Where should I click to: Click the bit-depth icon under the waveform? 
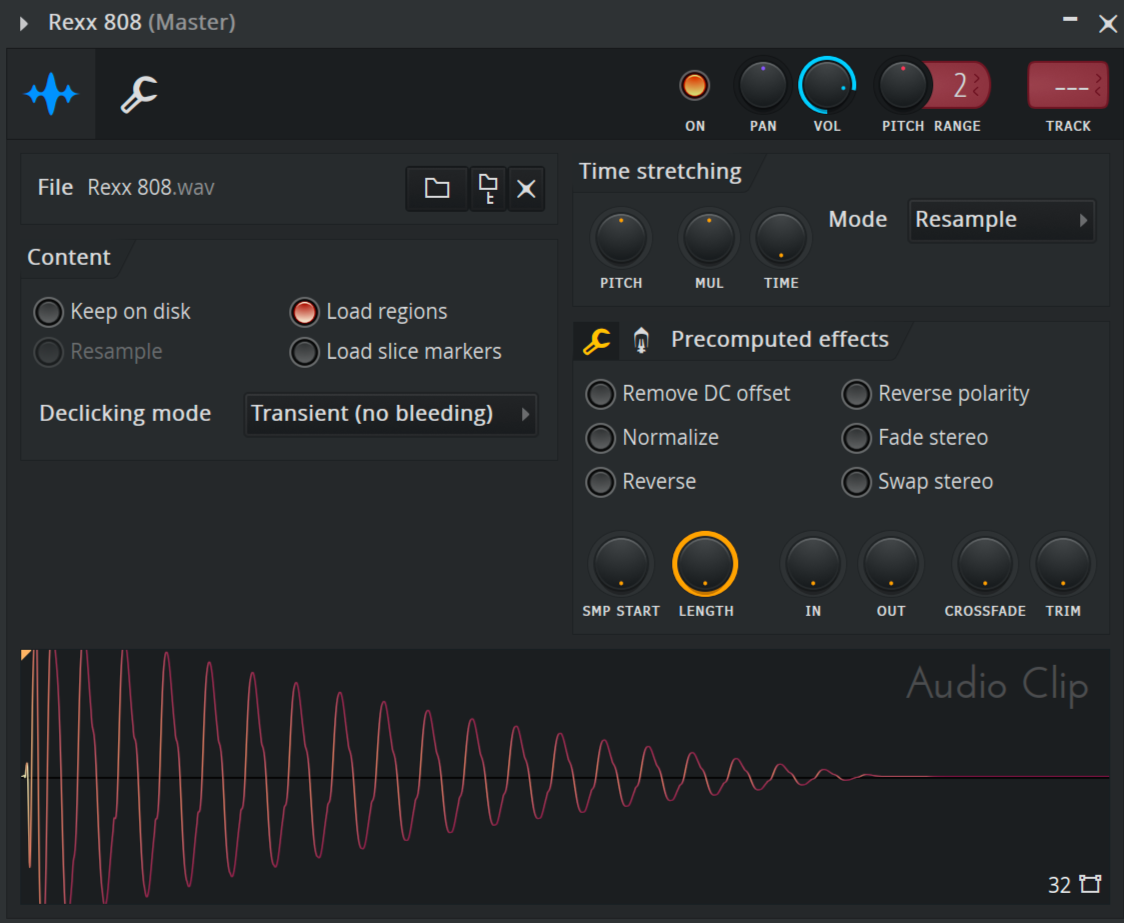[x=1089, y=884]
